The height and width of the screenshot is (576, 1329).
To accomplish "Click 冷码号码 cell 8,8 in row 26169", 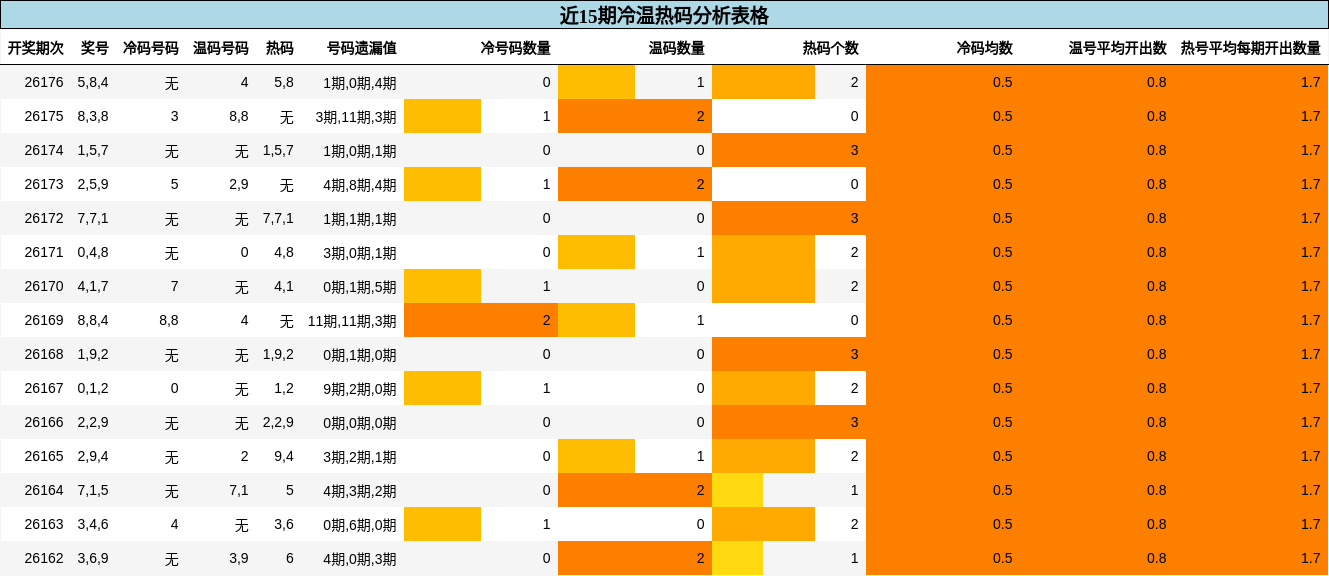I will 169,320.
